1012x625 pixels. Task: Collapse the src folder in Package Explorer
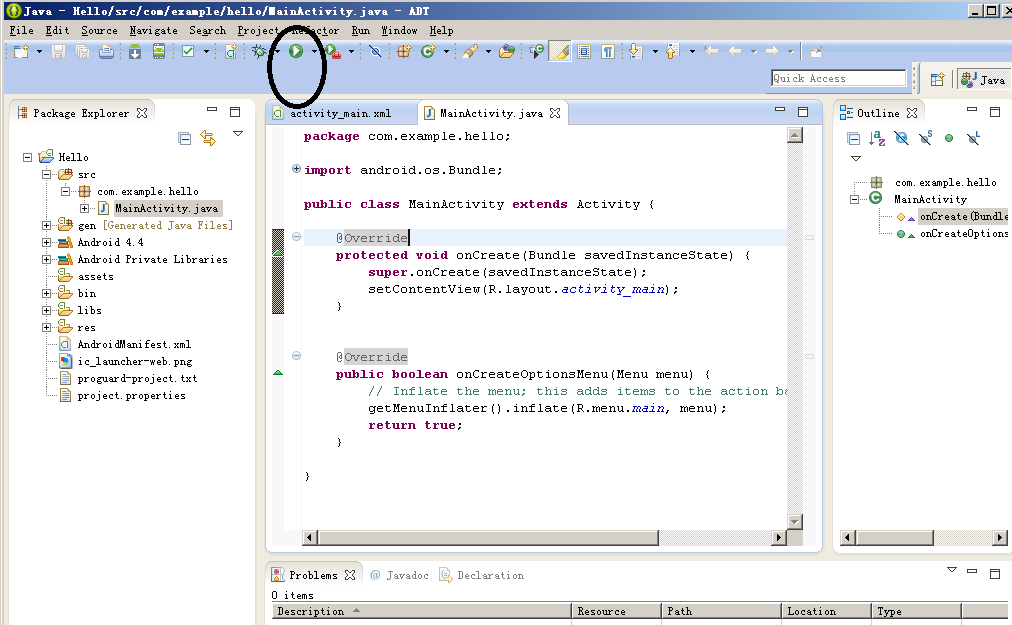(47, 174)
